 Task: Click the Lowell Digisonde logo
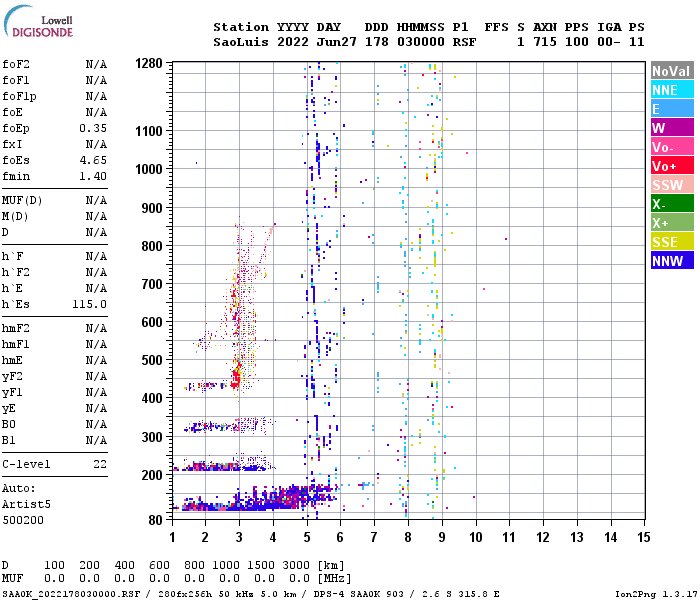[38, 22]
